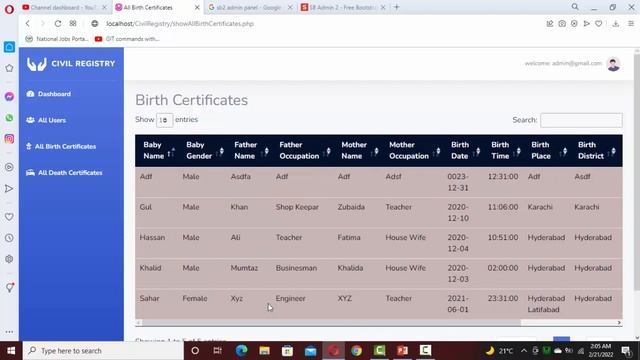Click the horizontal table scrollbar

coord(331,323)
